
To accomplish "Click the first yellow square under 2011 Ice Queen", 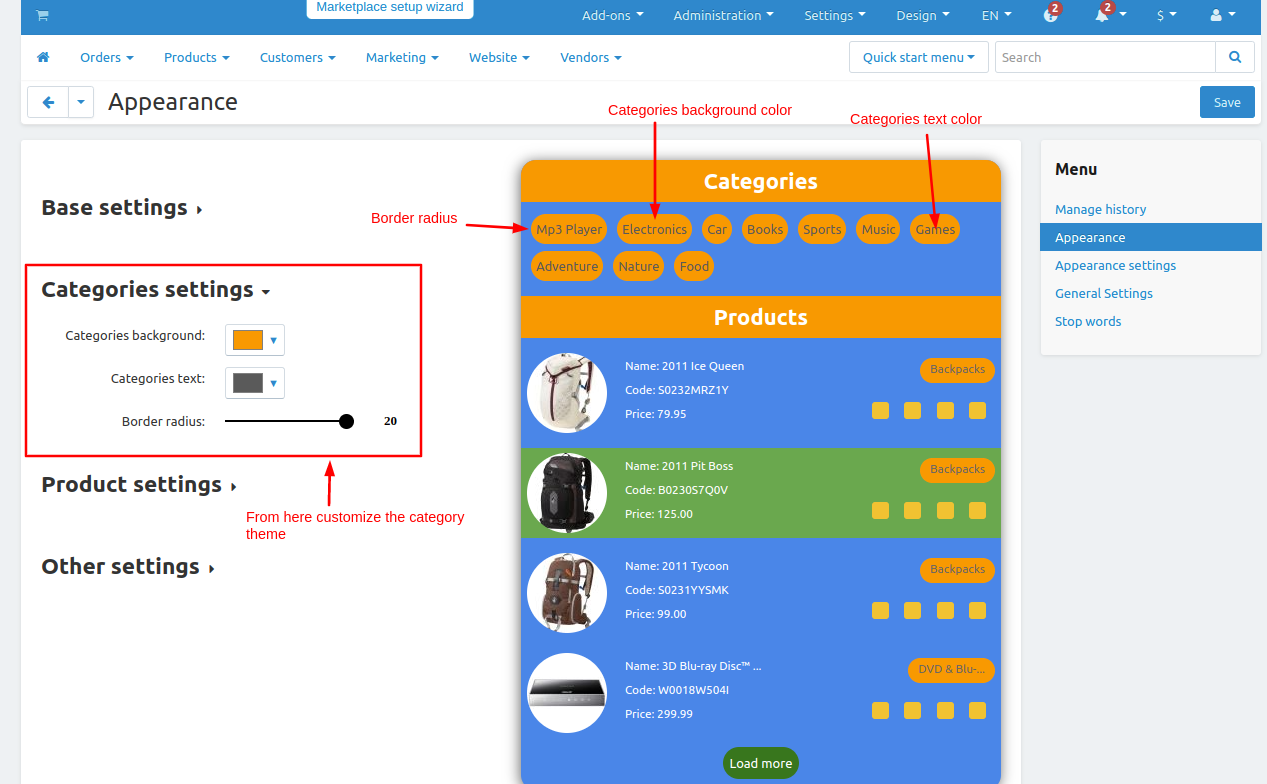I will point(880,411).
